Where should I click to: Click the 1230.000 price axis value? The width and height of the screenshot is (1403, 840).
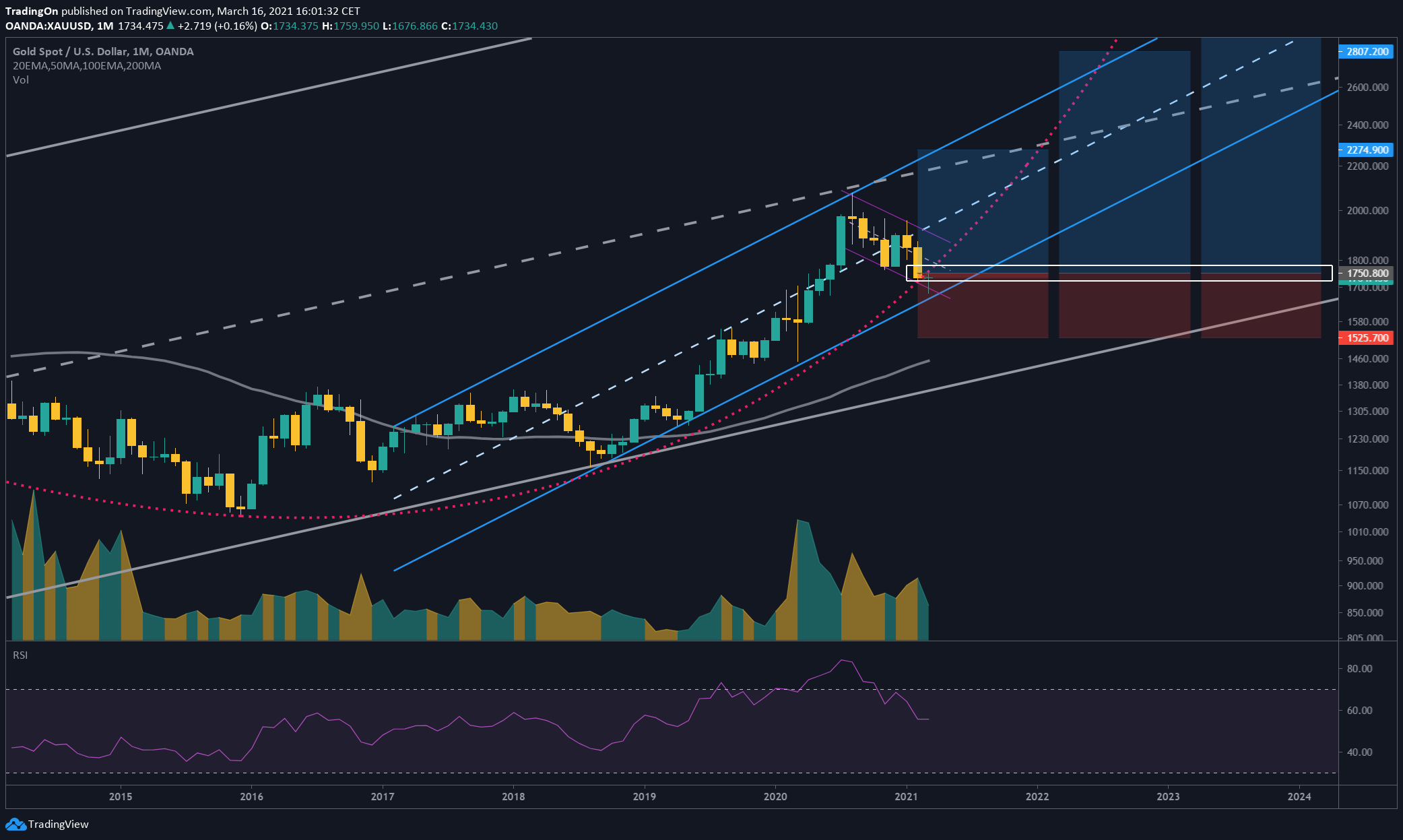click(1367, 439)
